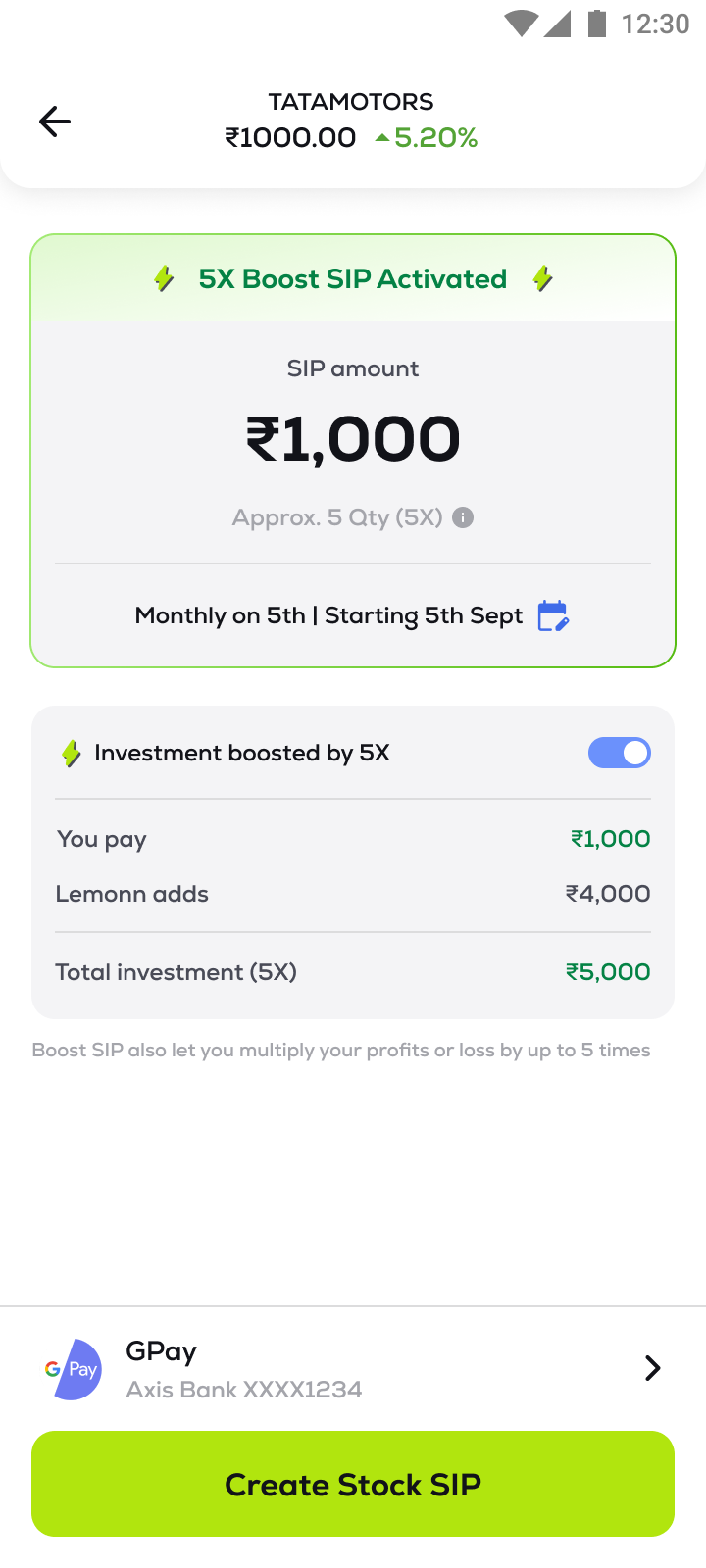Tap the 5X Boost SIP Activated banner
The height and width of the screenshot is (1568, 706).
pyautogui.click(x=353, y=279)
